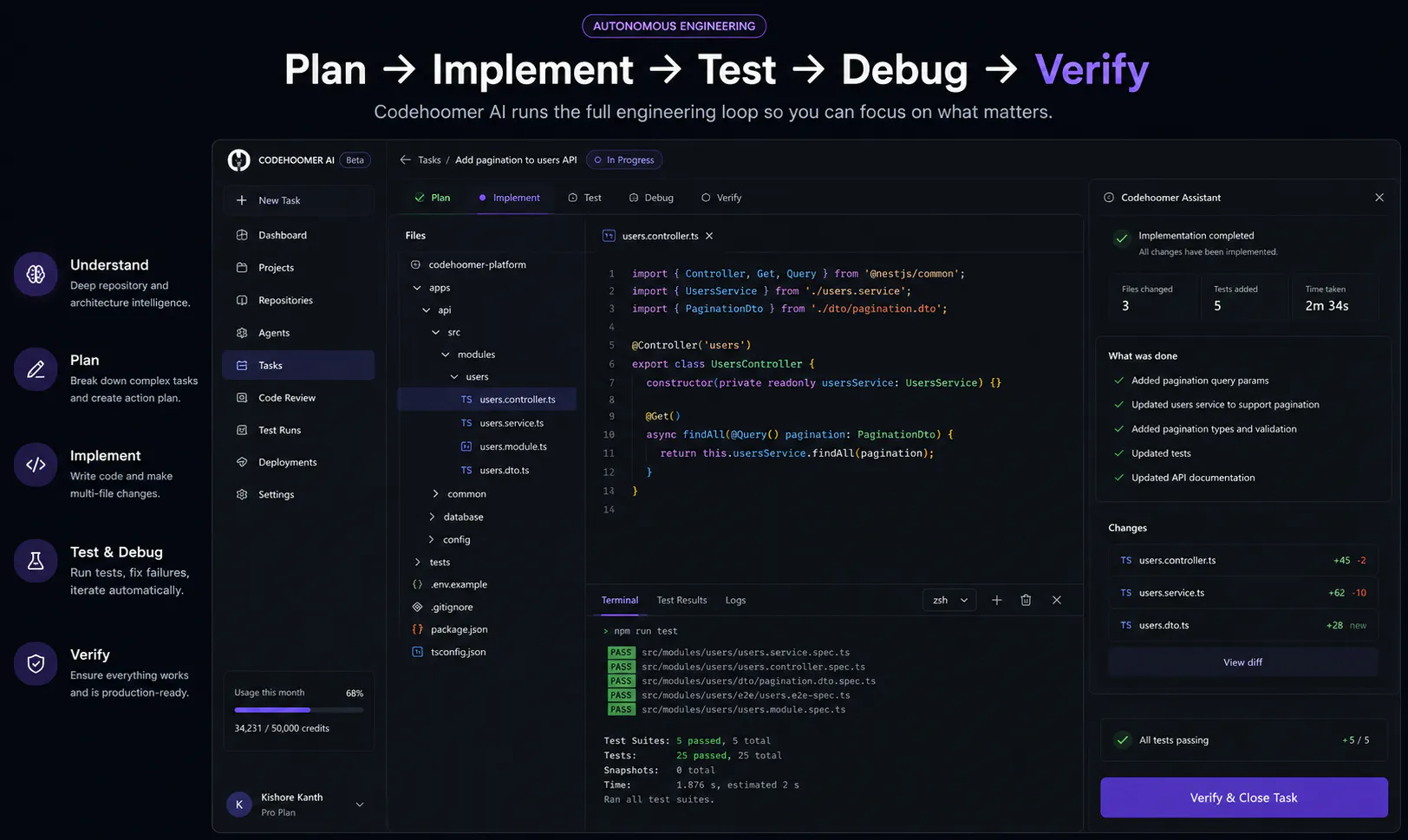Open Dashboard via its sidebar icon

tap(242, 235)
